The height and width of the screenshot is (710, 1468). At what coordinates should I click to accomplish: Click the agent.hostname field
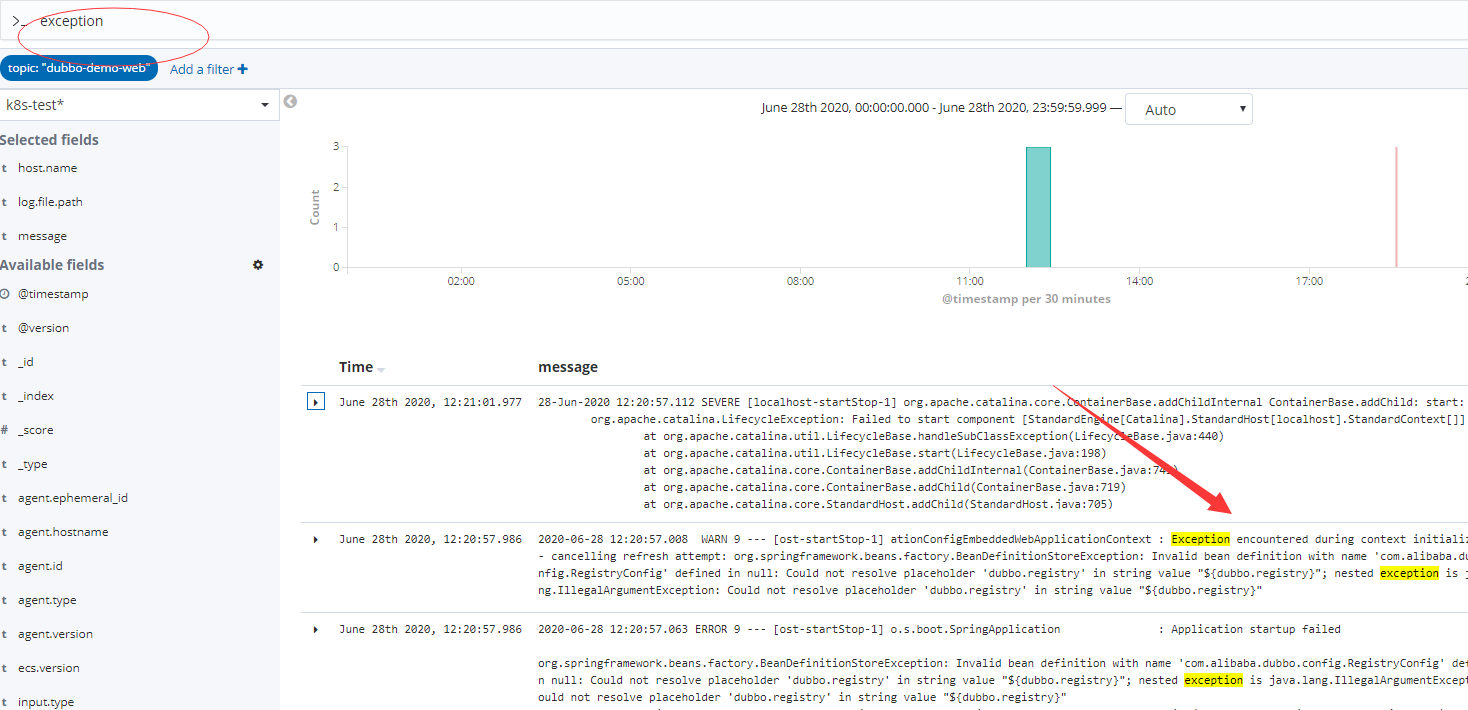[63, 532]
